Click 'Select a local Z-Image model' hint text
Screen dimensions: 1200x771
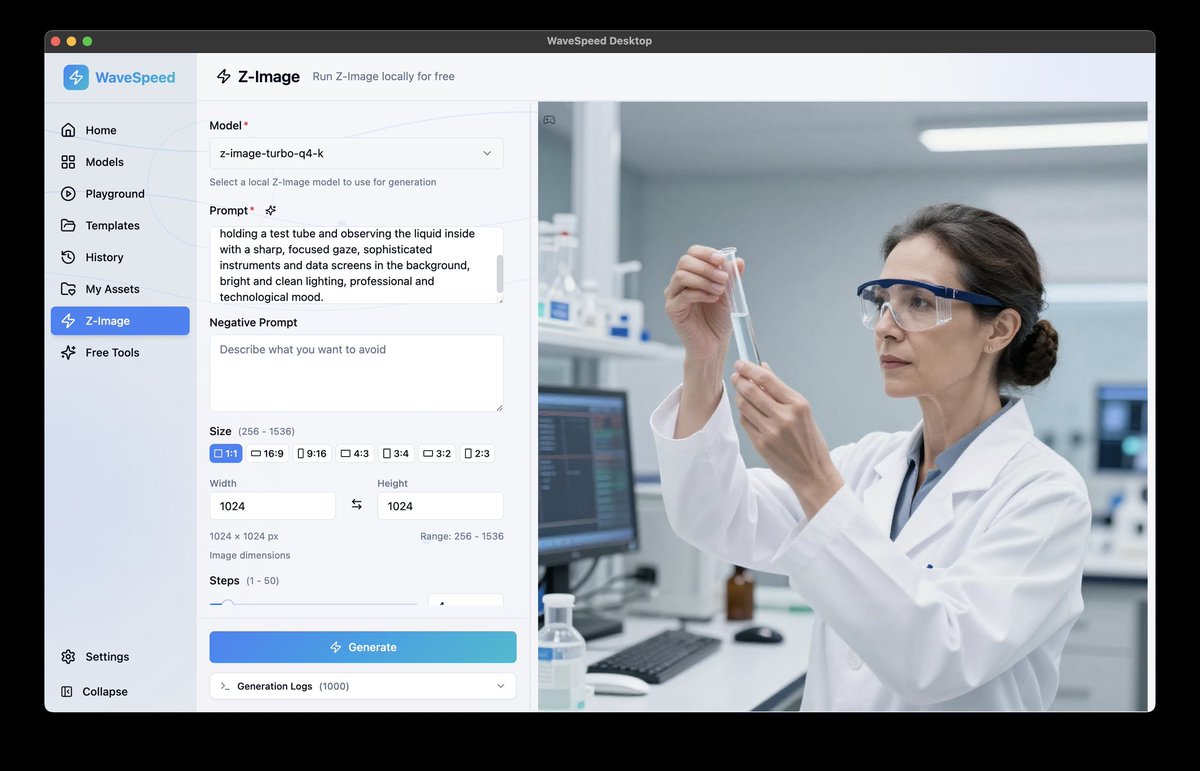pos(323,182)
